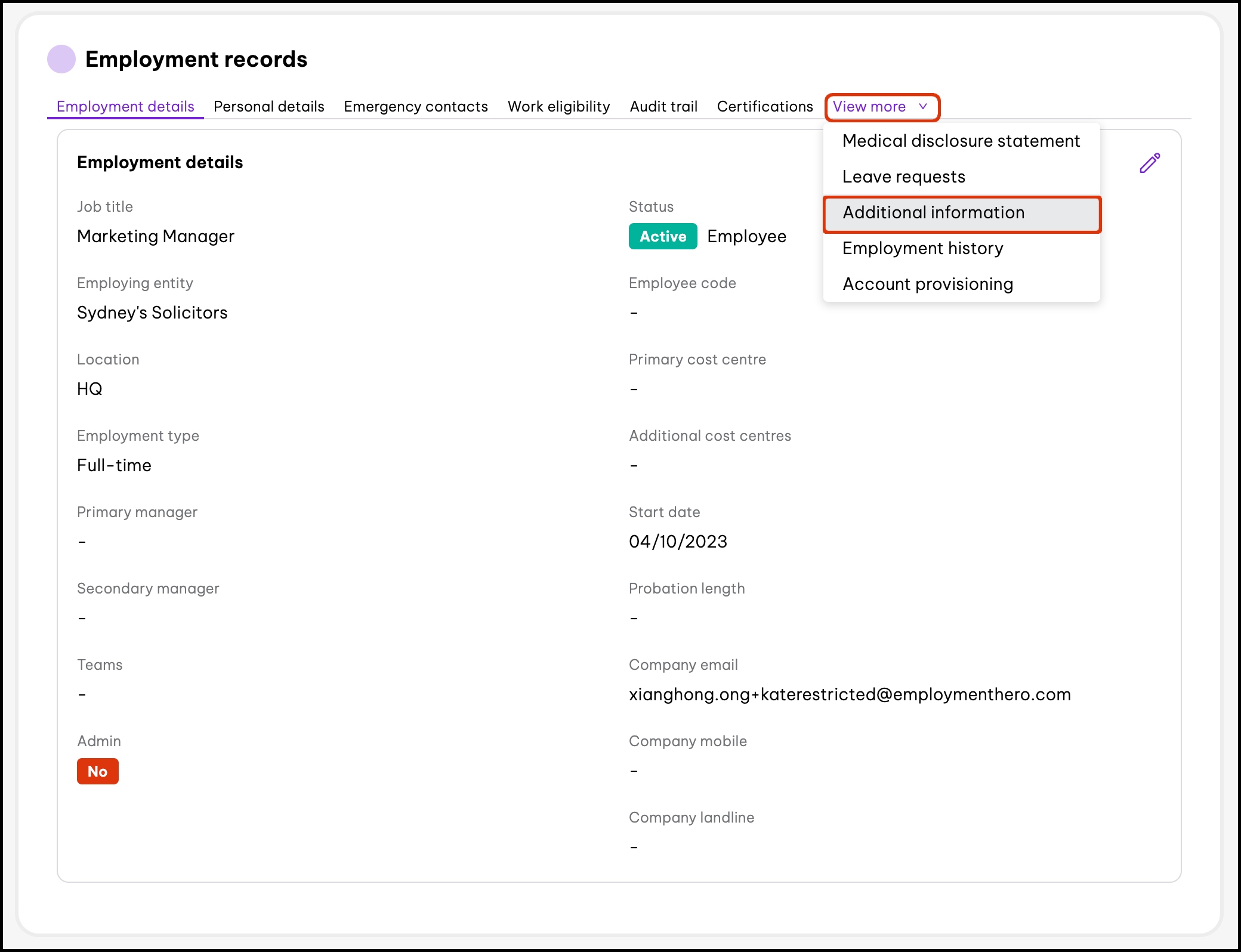
Task: Open the Employment details tab
Action: point(125,107)
